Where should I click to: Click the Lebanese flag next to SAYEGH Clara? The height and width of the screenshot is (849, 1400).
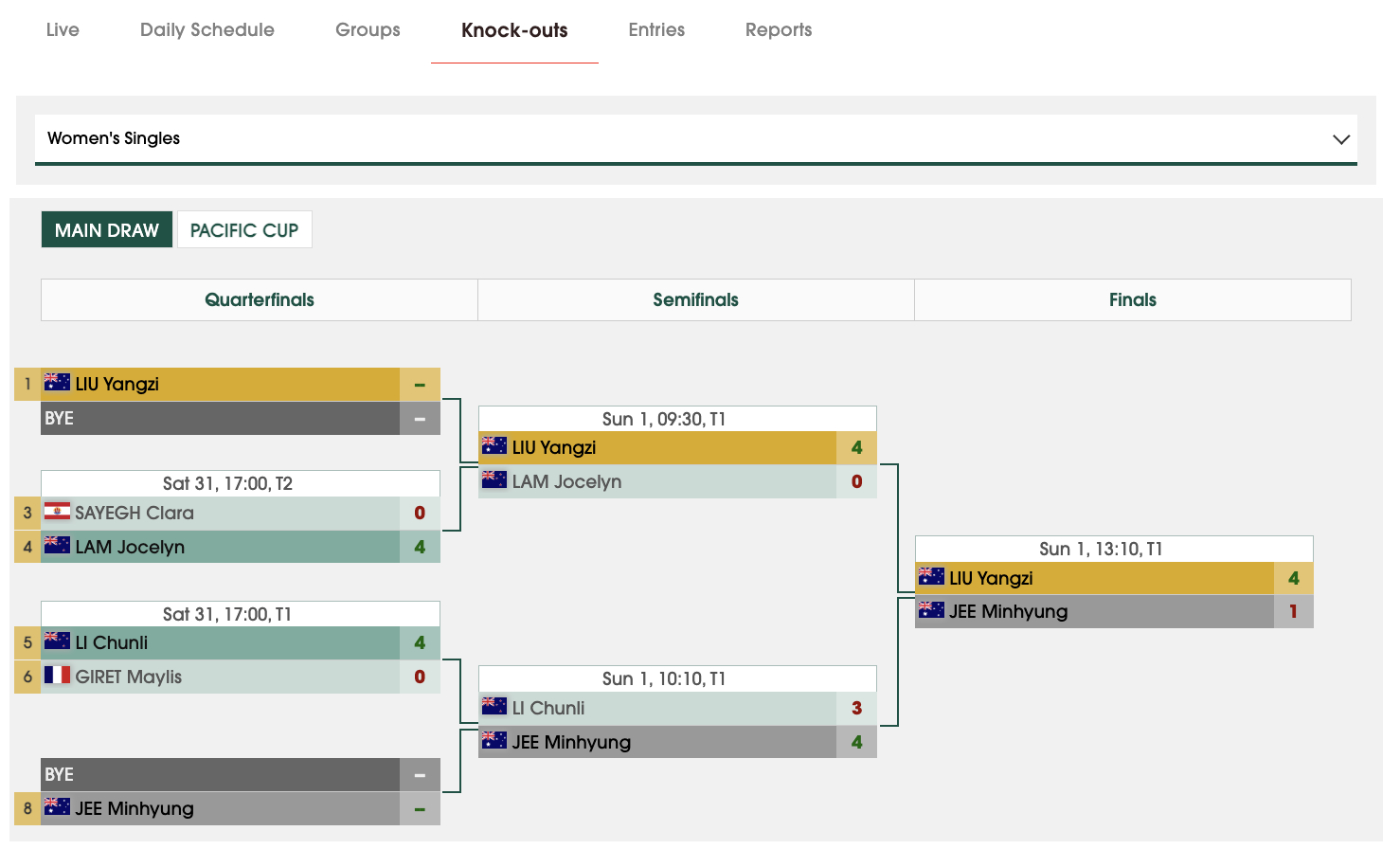[x=57, y=513]
